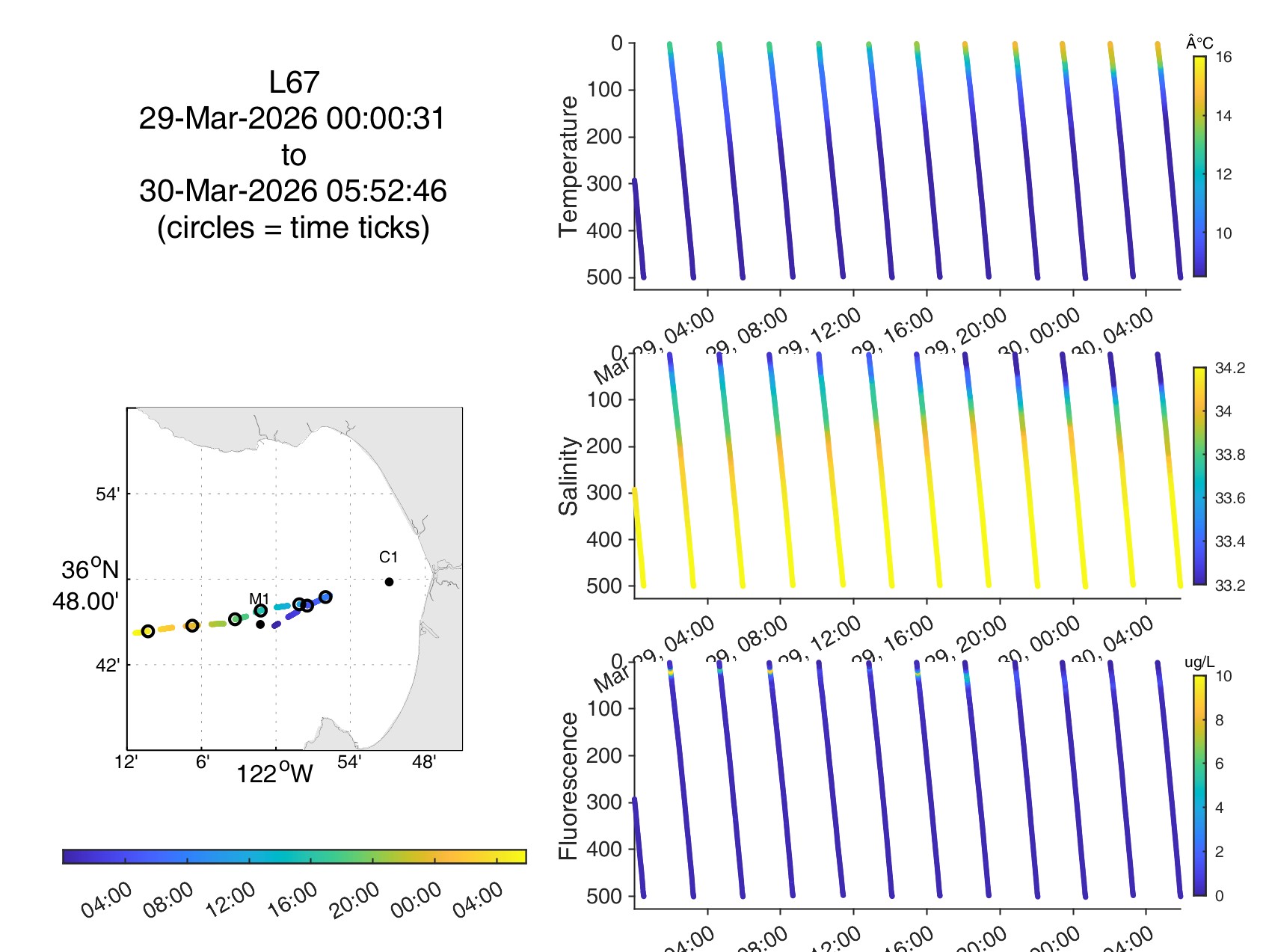Click the M1 mooring black dot on map
Screen dimensions: 1269x952
coord(260,624)
